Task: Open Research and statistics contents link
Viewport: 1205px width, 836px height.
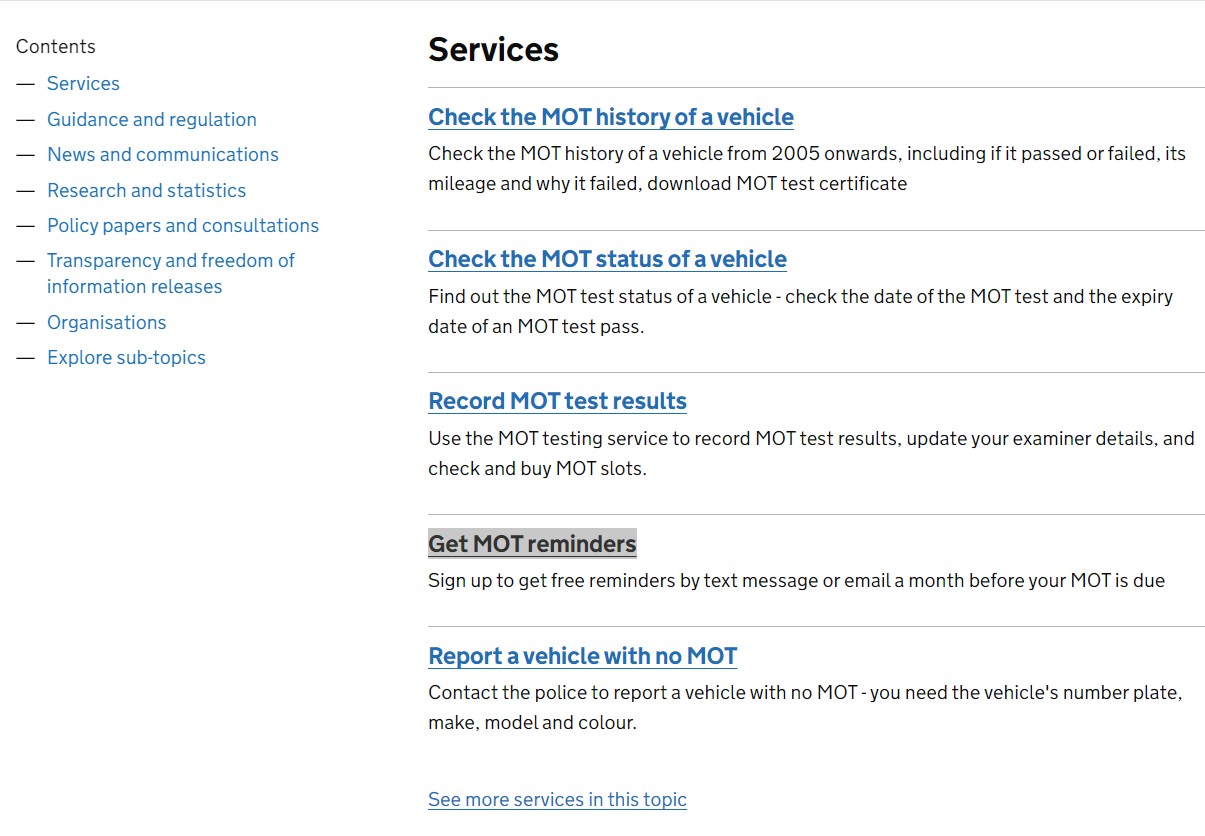Action: point(146,191)
